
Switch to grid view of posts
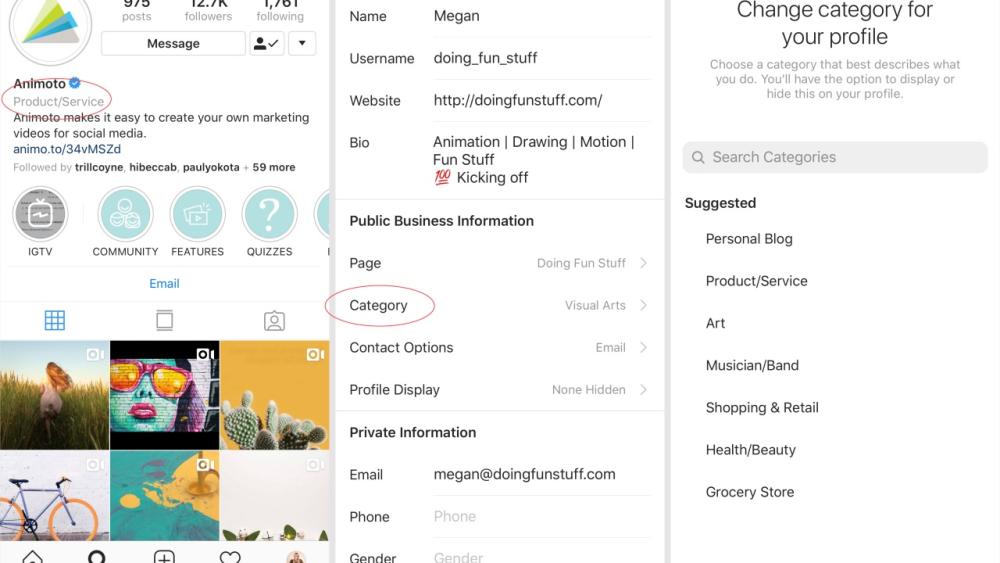pyautogui.click(x=55, y=320)
